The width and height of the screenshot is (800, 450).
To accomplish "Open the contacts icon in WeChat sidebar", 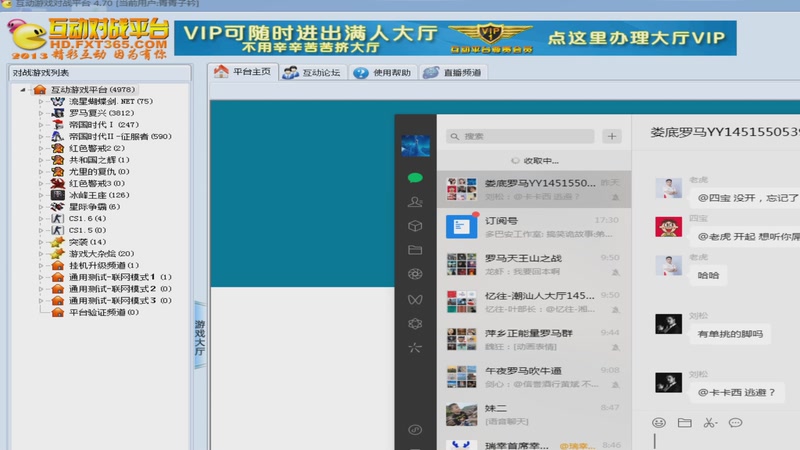I will (x=415, y=202).
